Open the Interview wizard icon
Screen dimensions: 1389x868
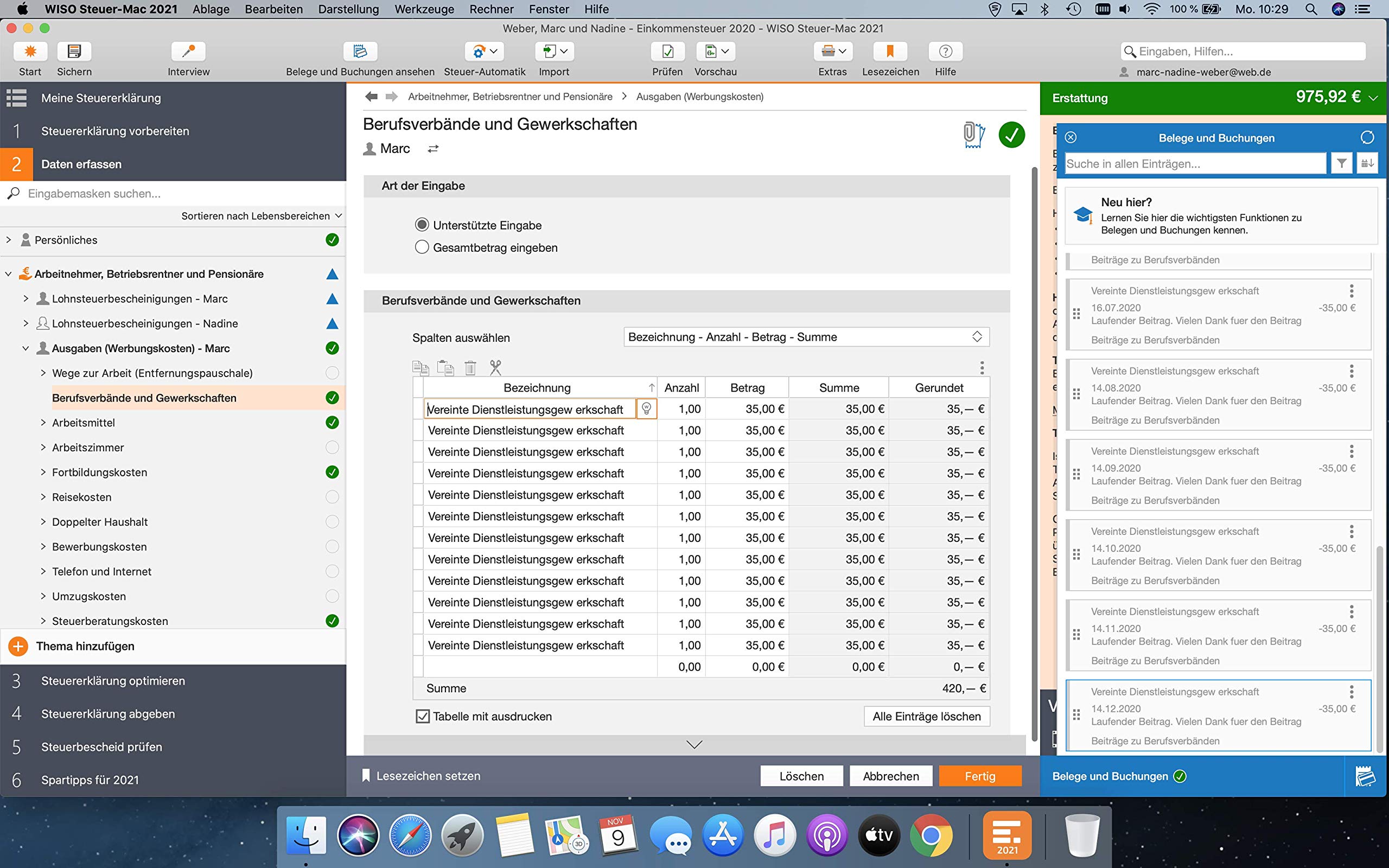(188, 52)
